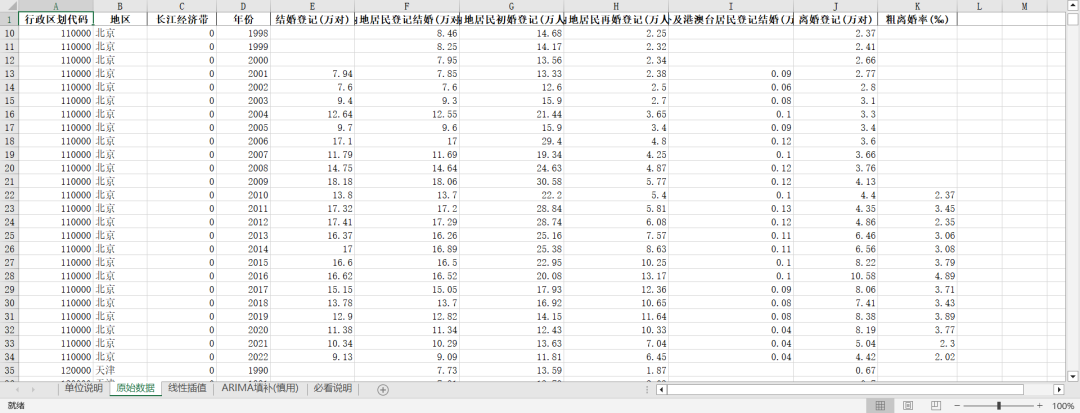This screenshot has height=413, width=1080.
Task: Select row 10 header
Action: coord(9,33)
